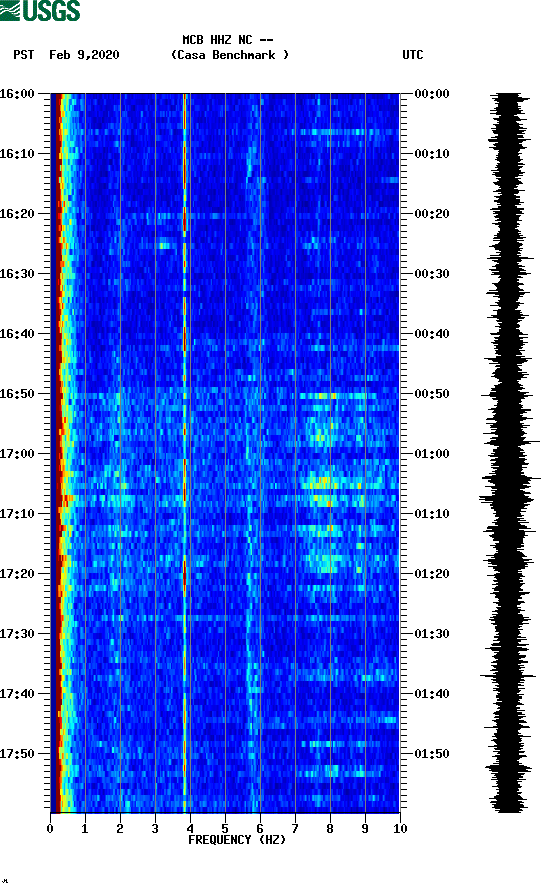The width and height of the screenshot is (552, 892).
Task: Click the 16:20 PST time label
Action: coord(17,213)
